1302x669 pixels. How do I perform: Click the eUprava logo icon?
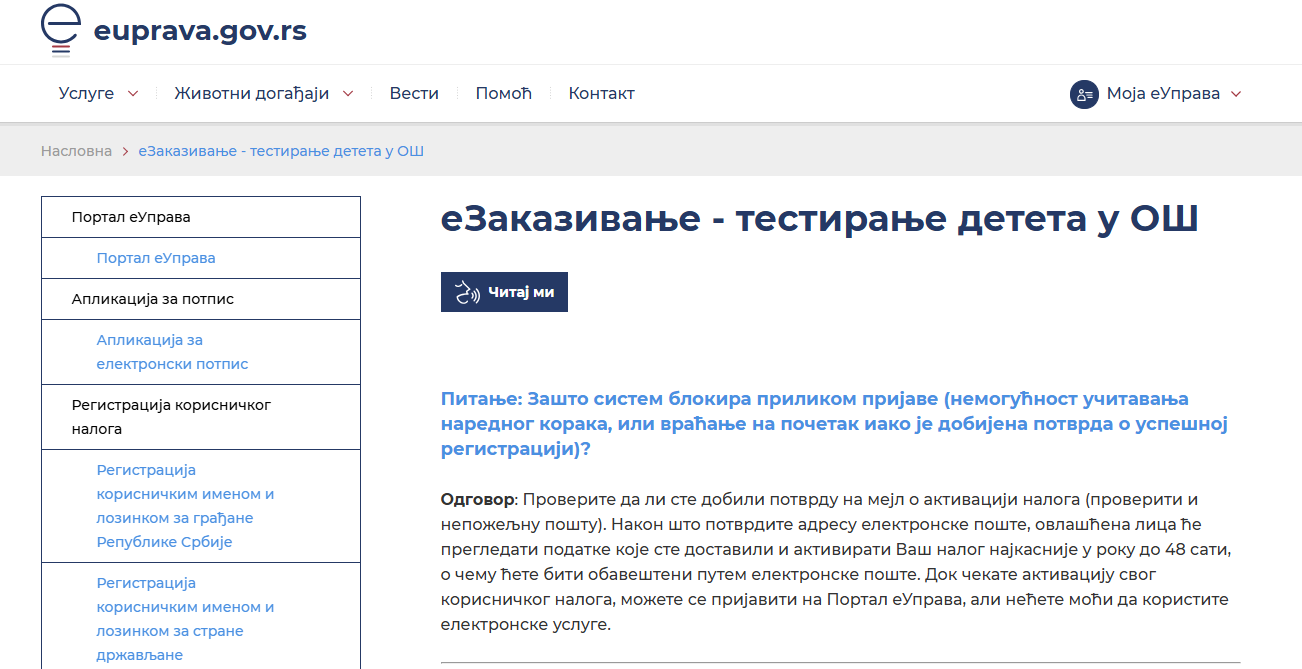click(60, 30)
